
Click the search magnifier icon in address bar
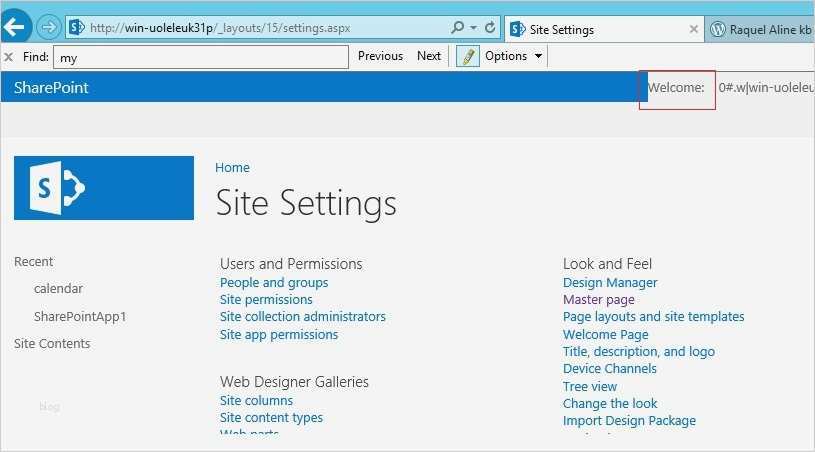458,28
